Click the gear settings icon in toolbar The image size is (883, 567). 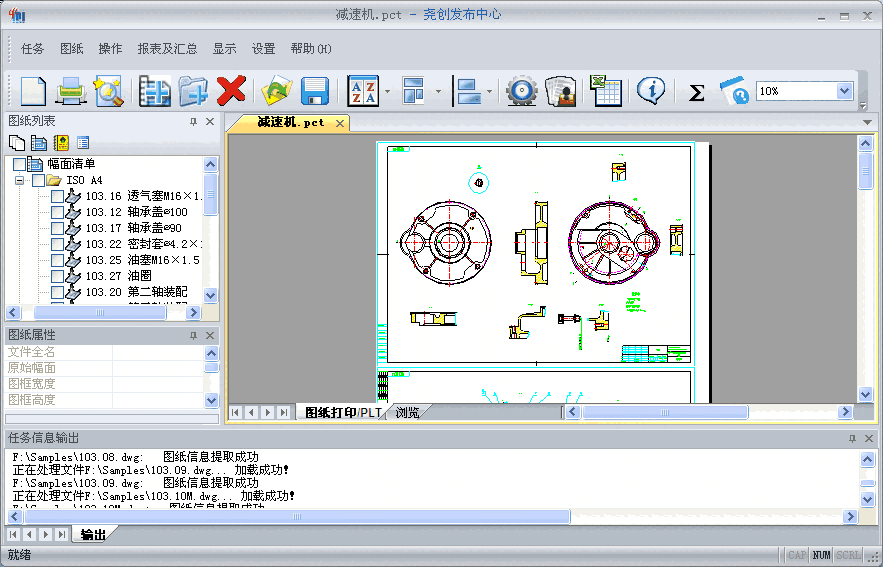point(521,91)
